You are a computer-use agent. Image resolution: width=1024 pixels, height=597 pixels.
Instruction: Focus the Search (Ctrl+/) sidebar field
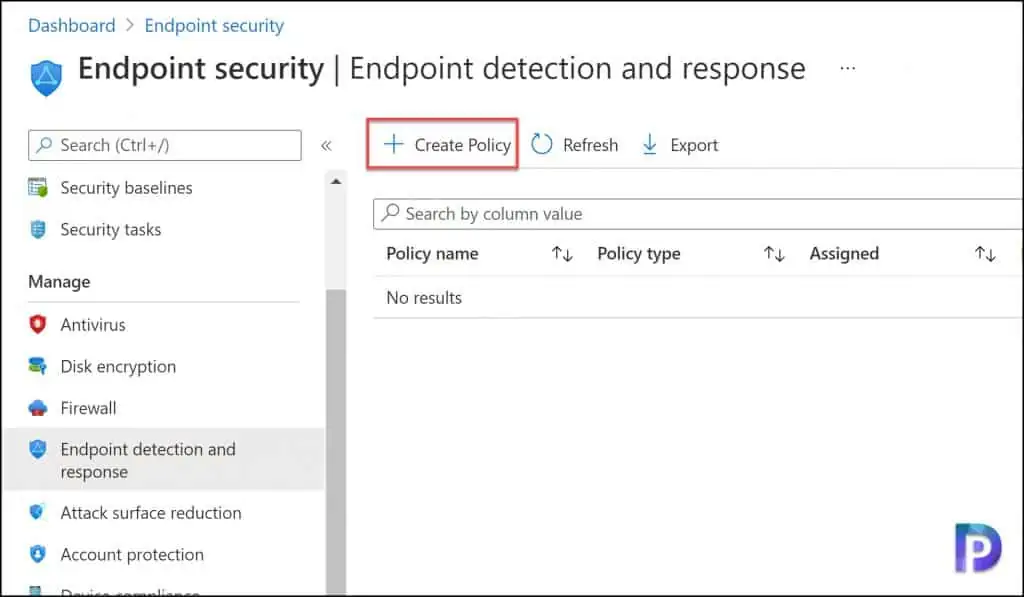pyautogui.click(x=165, y=145)
